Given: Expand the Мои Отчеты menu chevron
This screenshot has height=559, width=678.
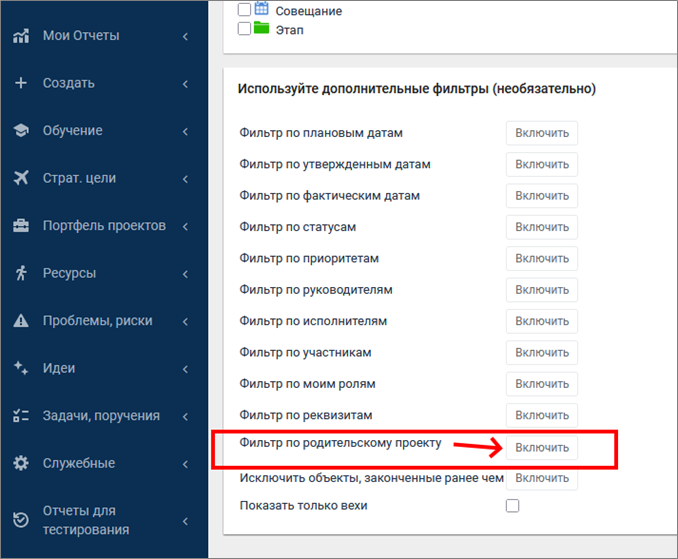Looking at the screenshot, I should [185, 37].
